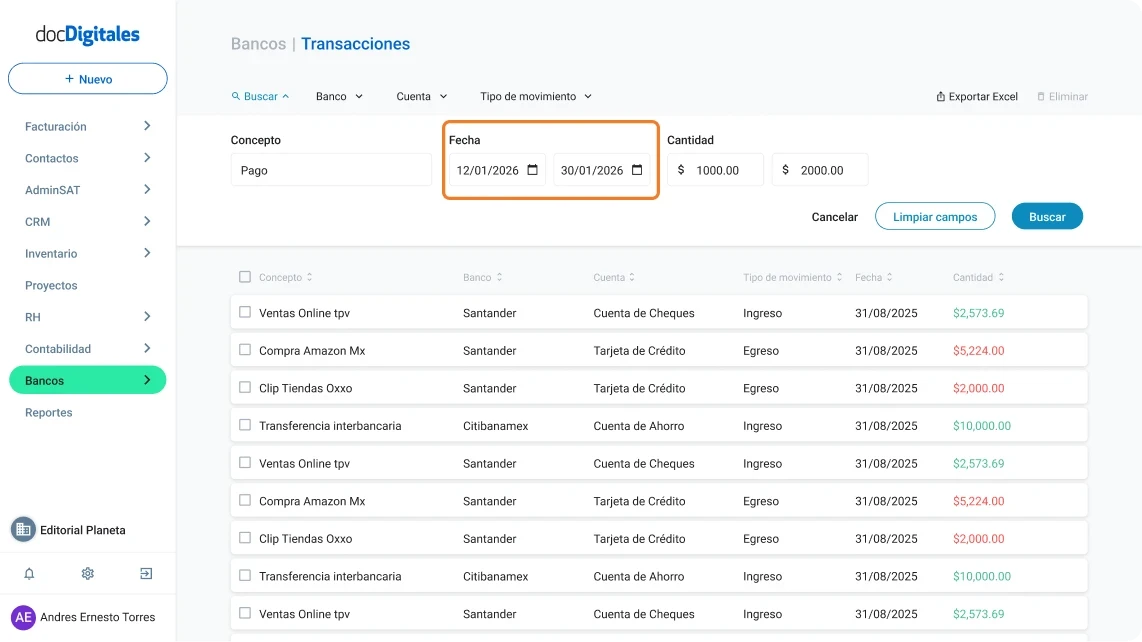Image resolution: width=1142 pixels, height=642 pixels.
Task: Click the Concepto input containing Pago
Action: tap(330, 170)
